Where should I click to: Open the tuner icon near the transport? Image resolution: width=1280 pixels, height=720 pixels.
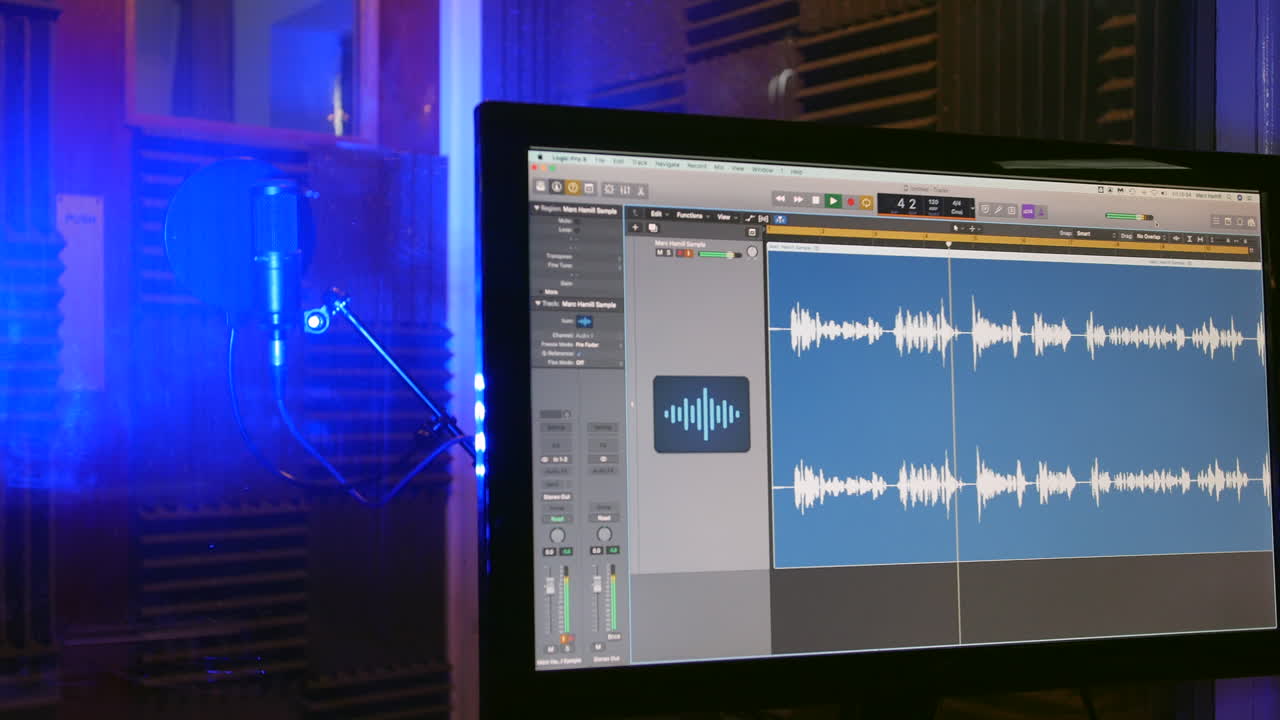pos(999,209)
